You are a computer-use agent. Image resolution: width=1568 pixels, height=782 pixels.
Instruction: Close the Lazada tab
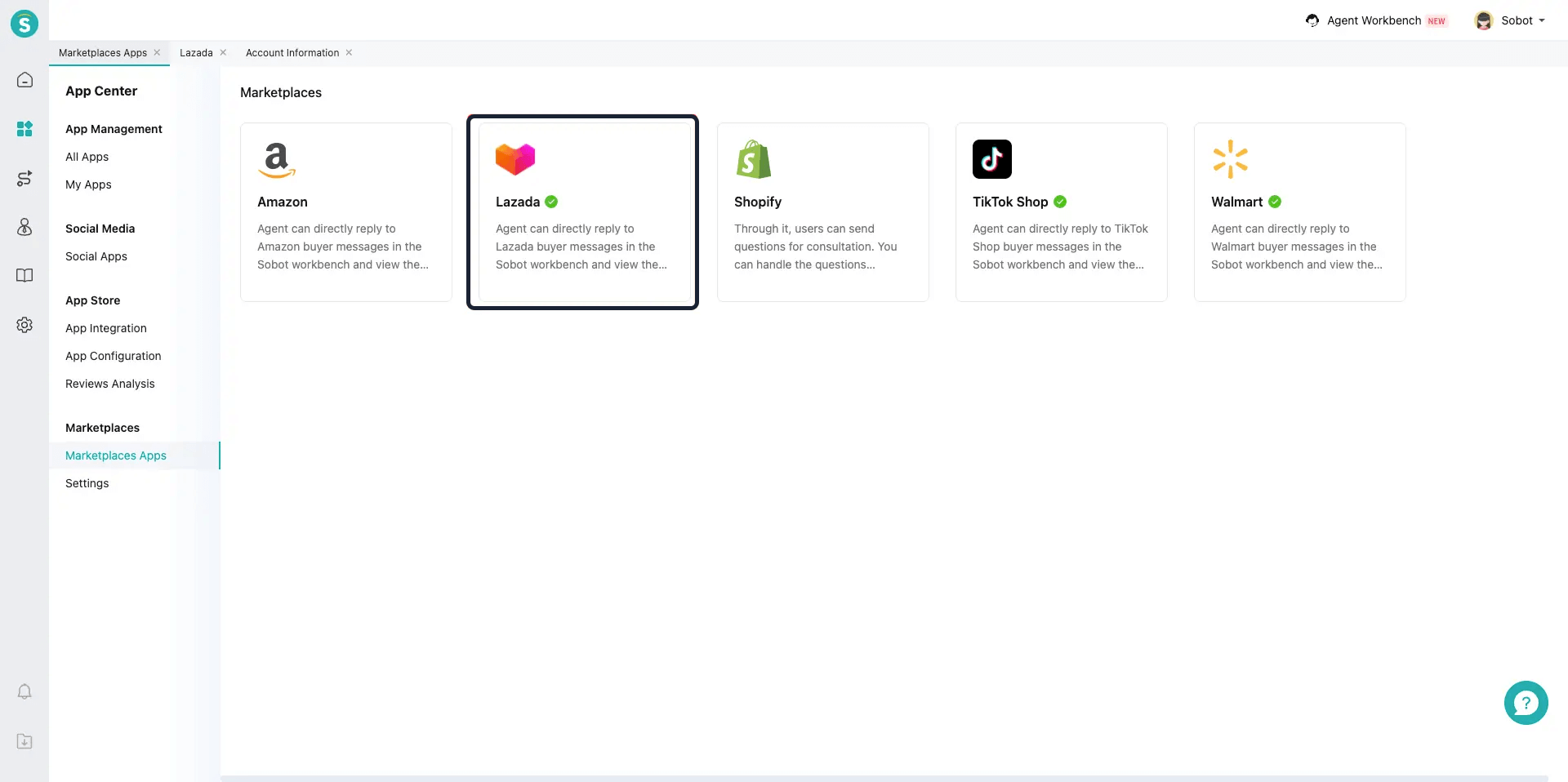pos(223,52)
